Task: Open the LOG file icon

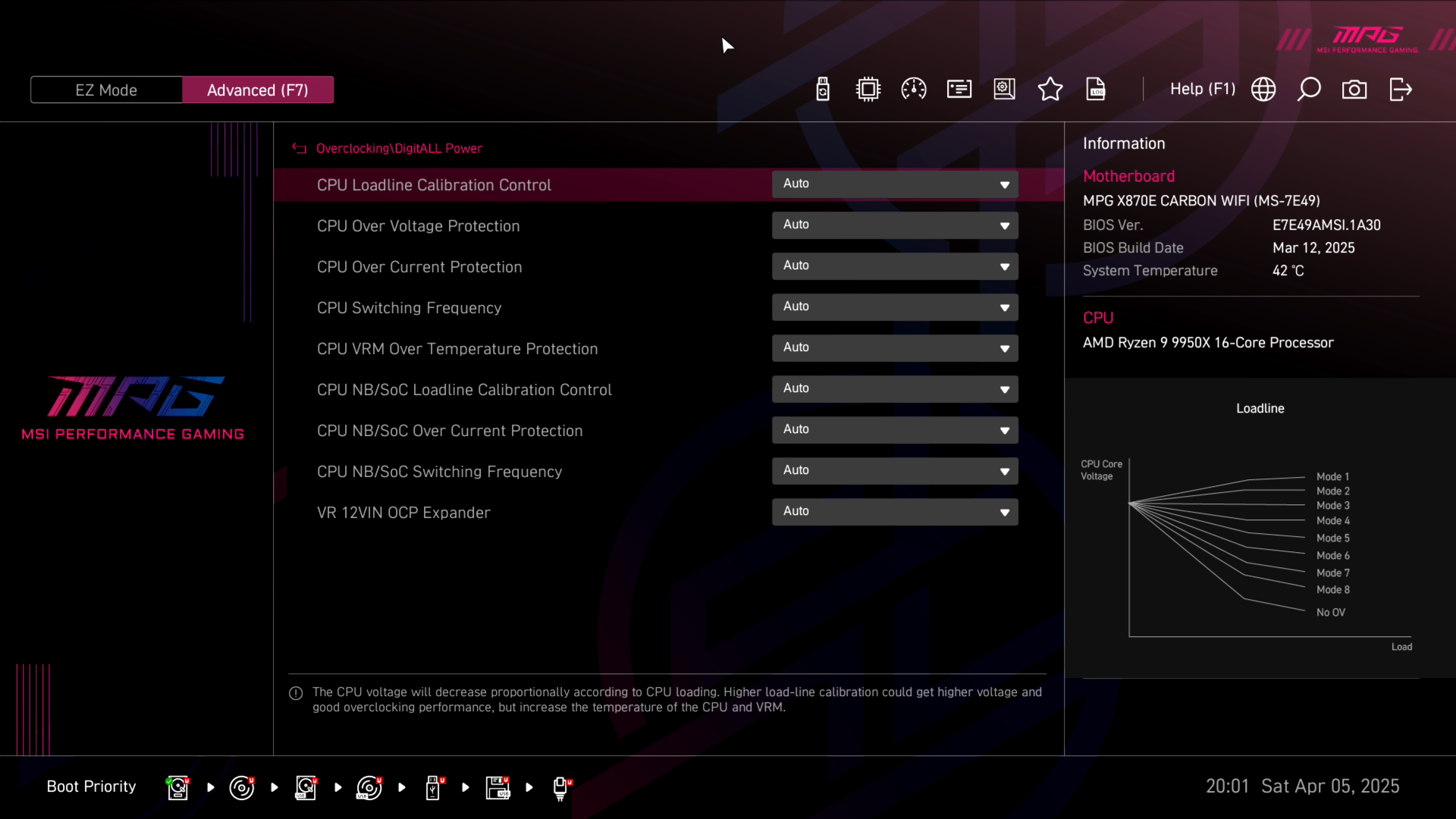Action: click(1096, 89)
